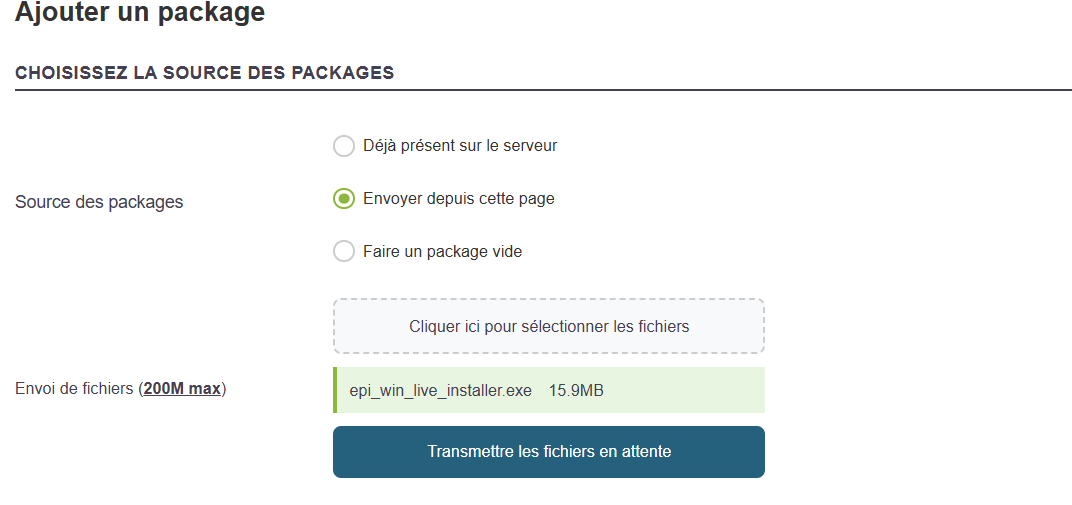This screenshot has width=1072, height=505.
Task: Click the "Envoyer depuis cette page" label text
Action: click(458, 199)
